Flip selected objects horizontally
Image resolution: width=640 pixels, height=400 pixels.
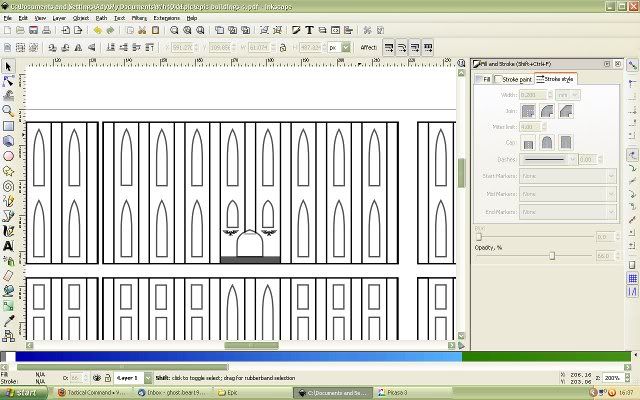click(x=78, y=48)
